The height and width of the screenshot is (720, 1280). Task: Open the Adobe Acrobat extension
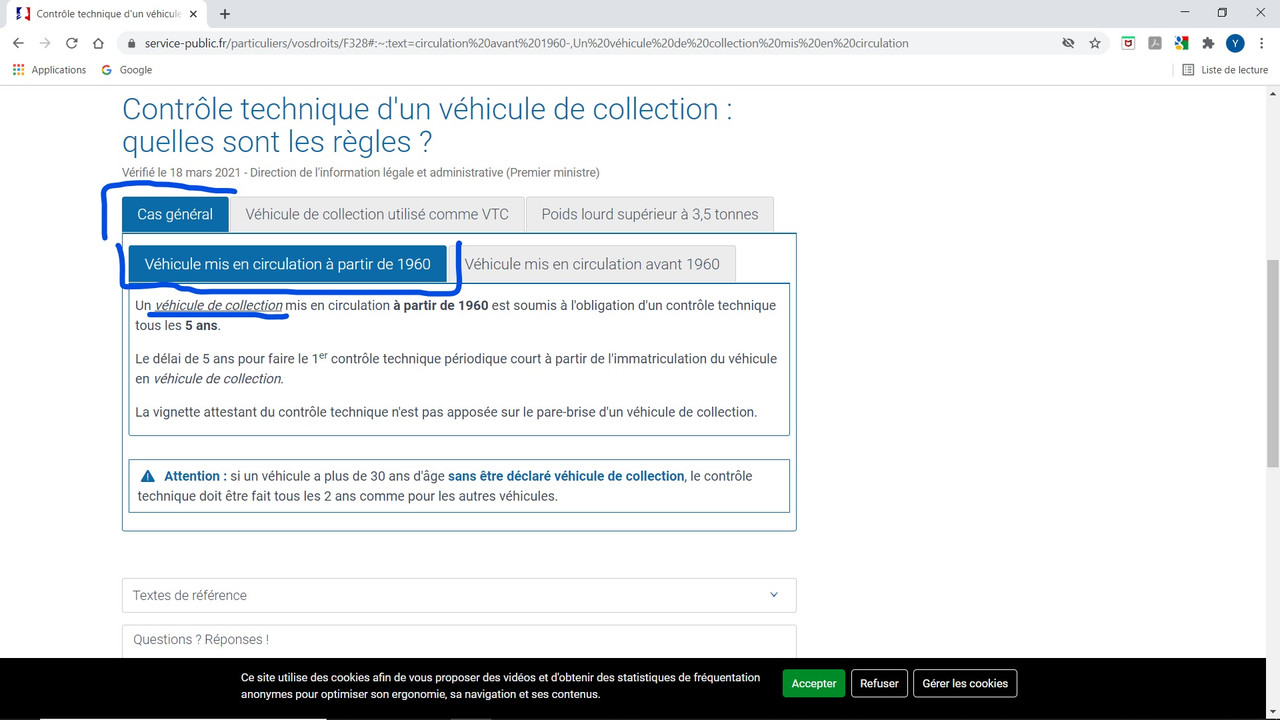tap(1155, 43)
